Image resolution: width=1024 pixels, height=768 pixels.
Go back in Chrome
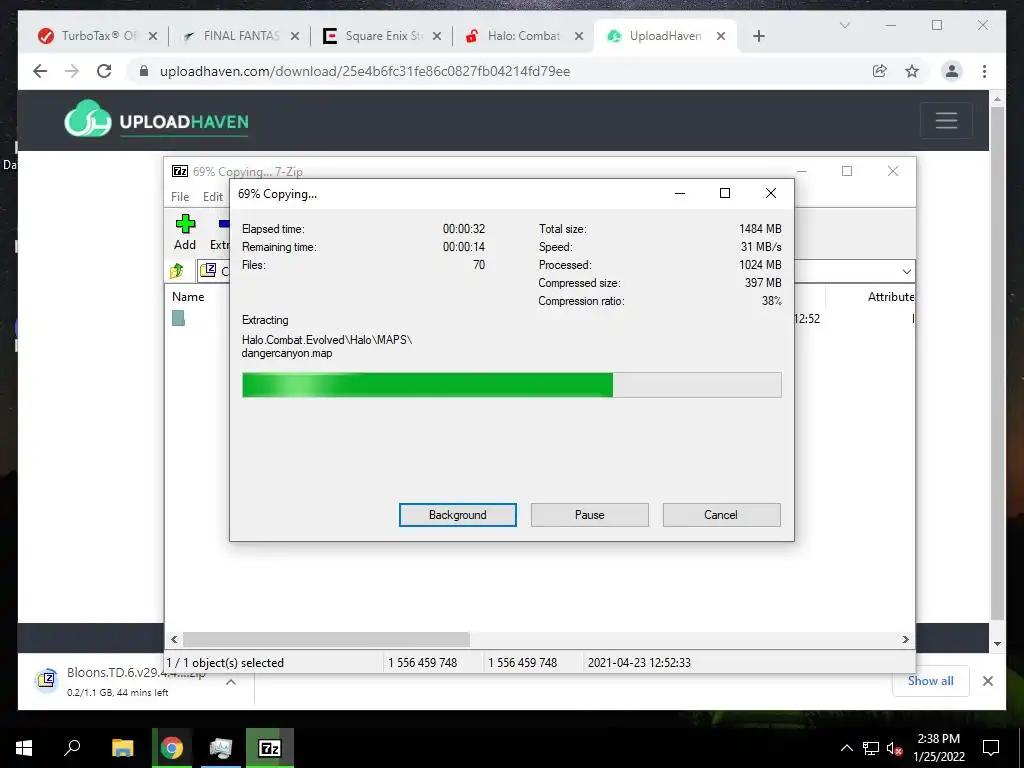(x=40, y=71)
